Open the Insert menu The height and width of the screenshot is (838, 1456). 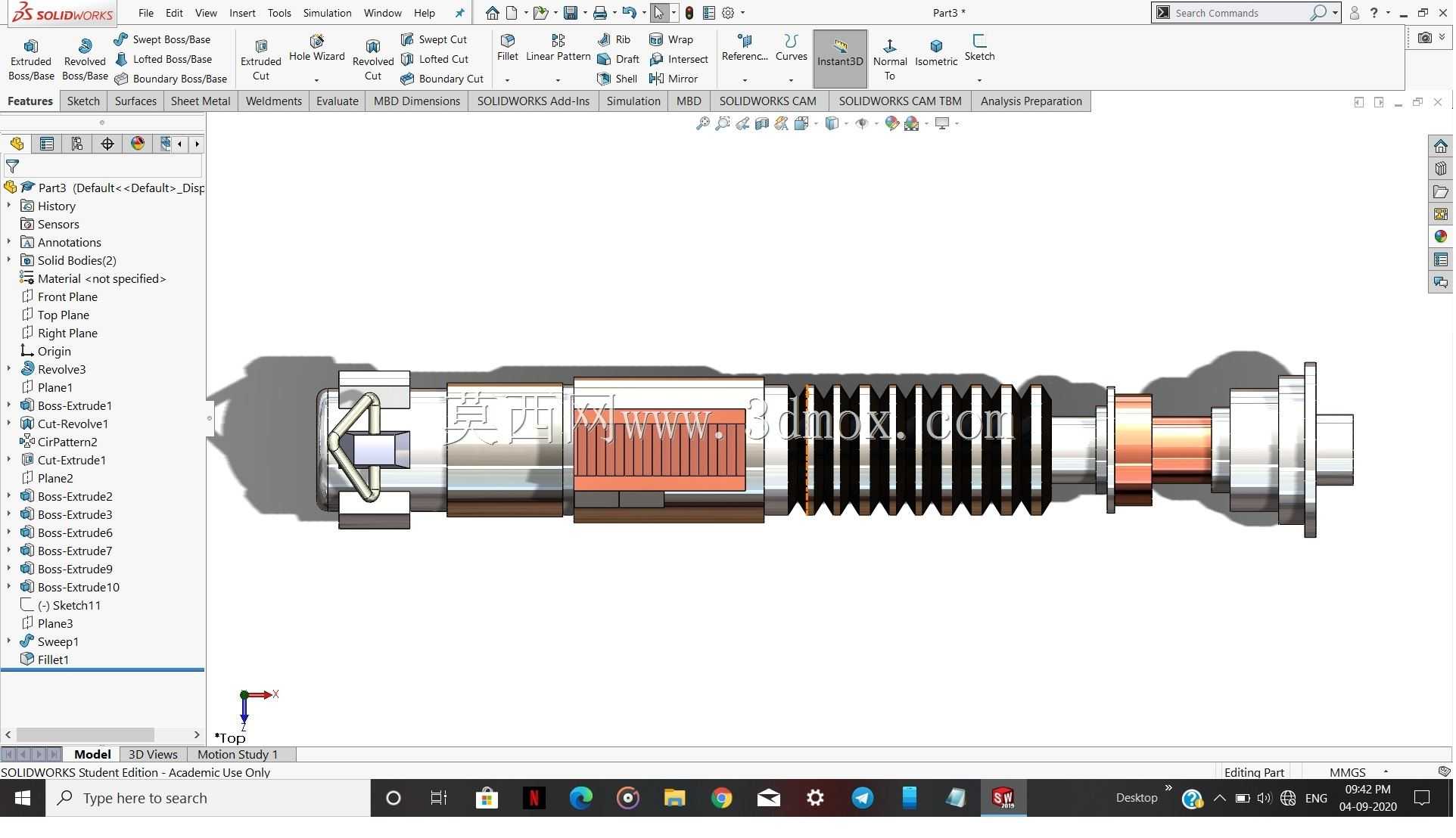point(242,13)
